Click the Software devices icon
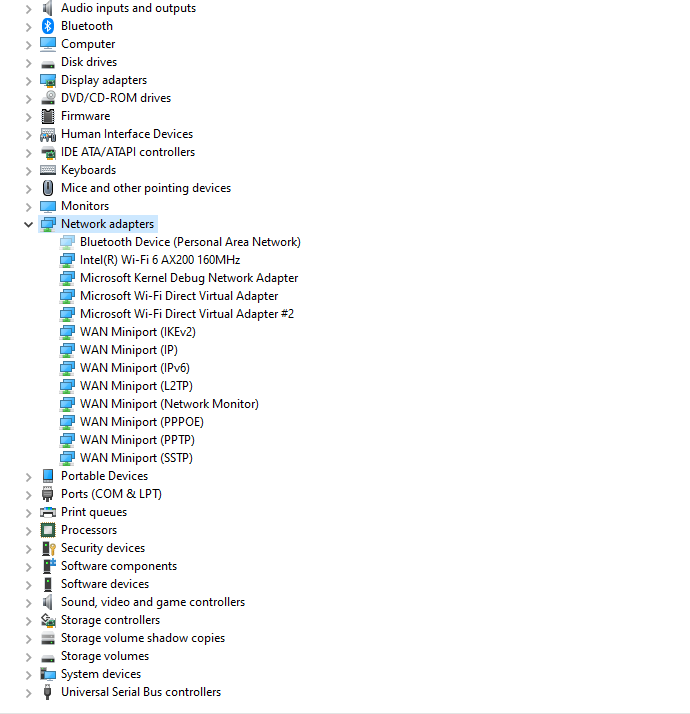The width and height of the screenshot is (690, 714). [x=48, y=584]
